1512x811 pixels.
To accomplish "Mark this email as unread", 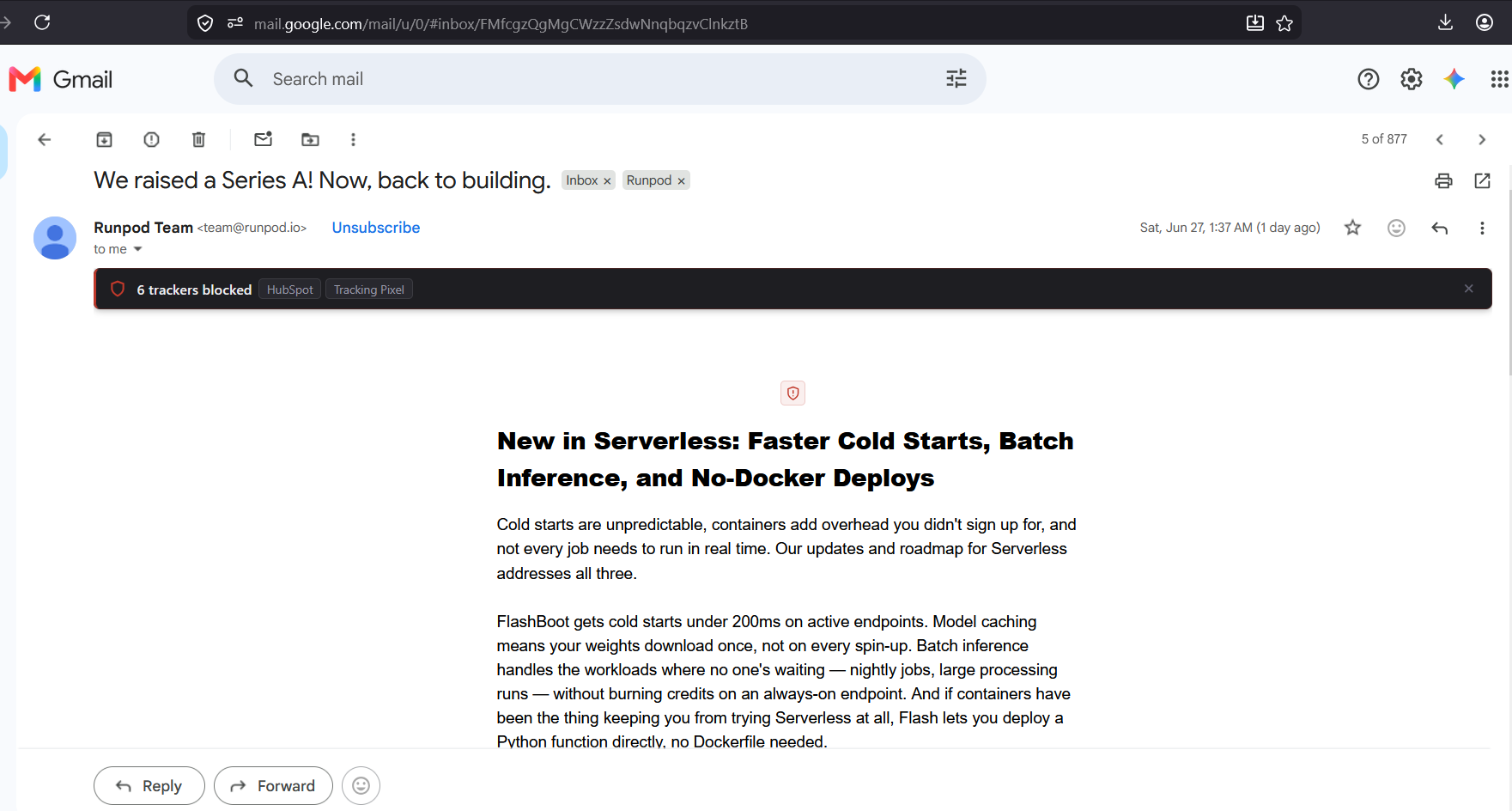I will click(x=264, y=139).
